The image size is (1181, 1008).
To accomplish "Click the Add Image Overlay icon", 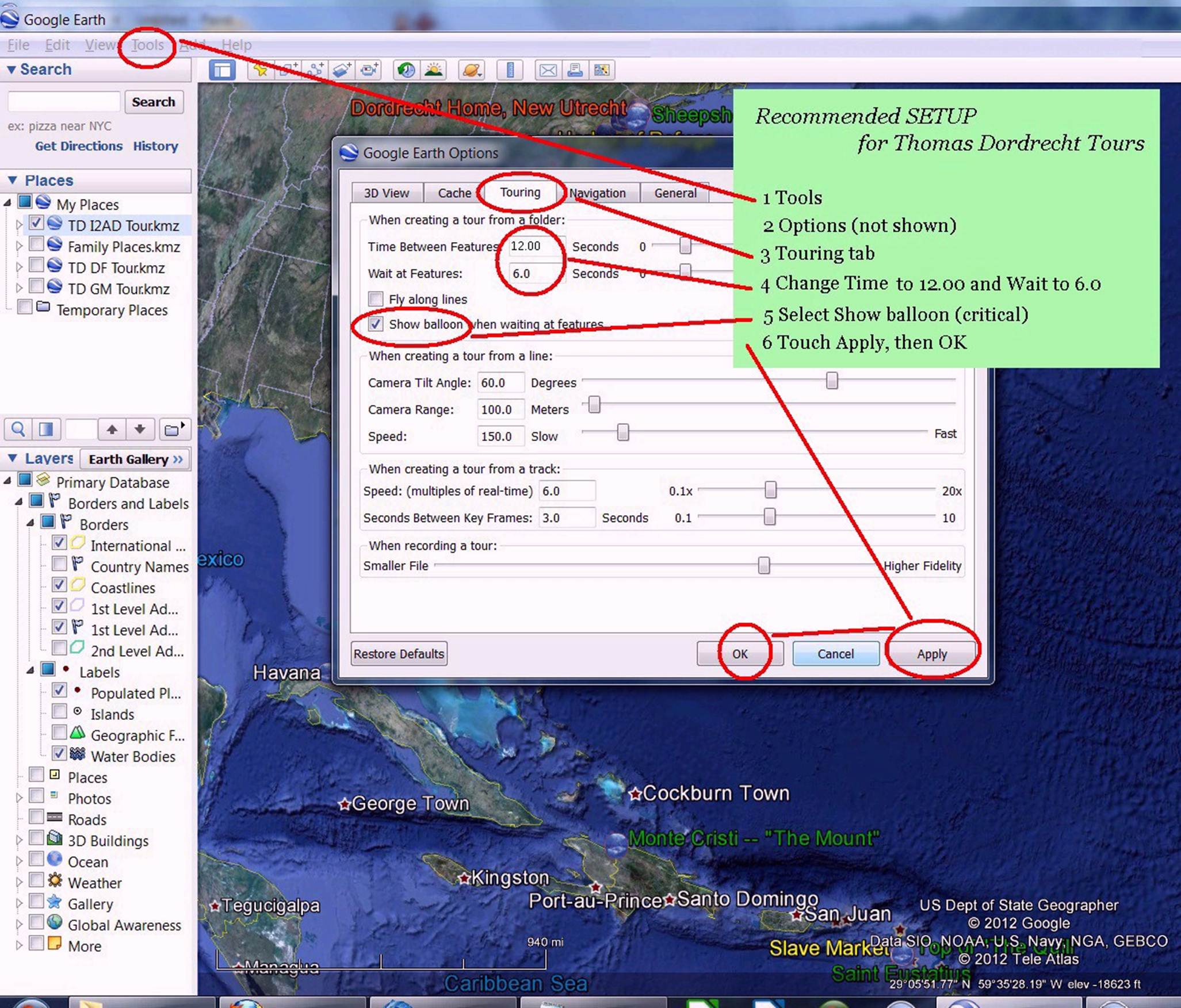I will 342,70.
